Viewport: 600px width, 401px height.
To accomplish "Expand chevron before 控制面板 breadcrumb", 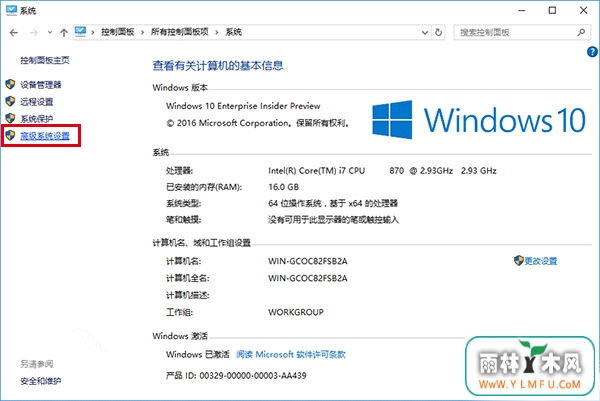I will 93,33.
